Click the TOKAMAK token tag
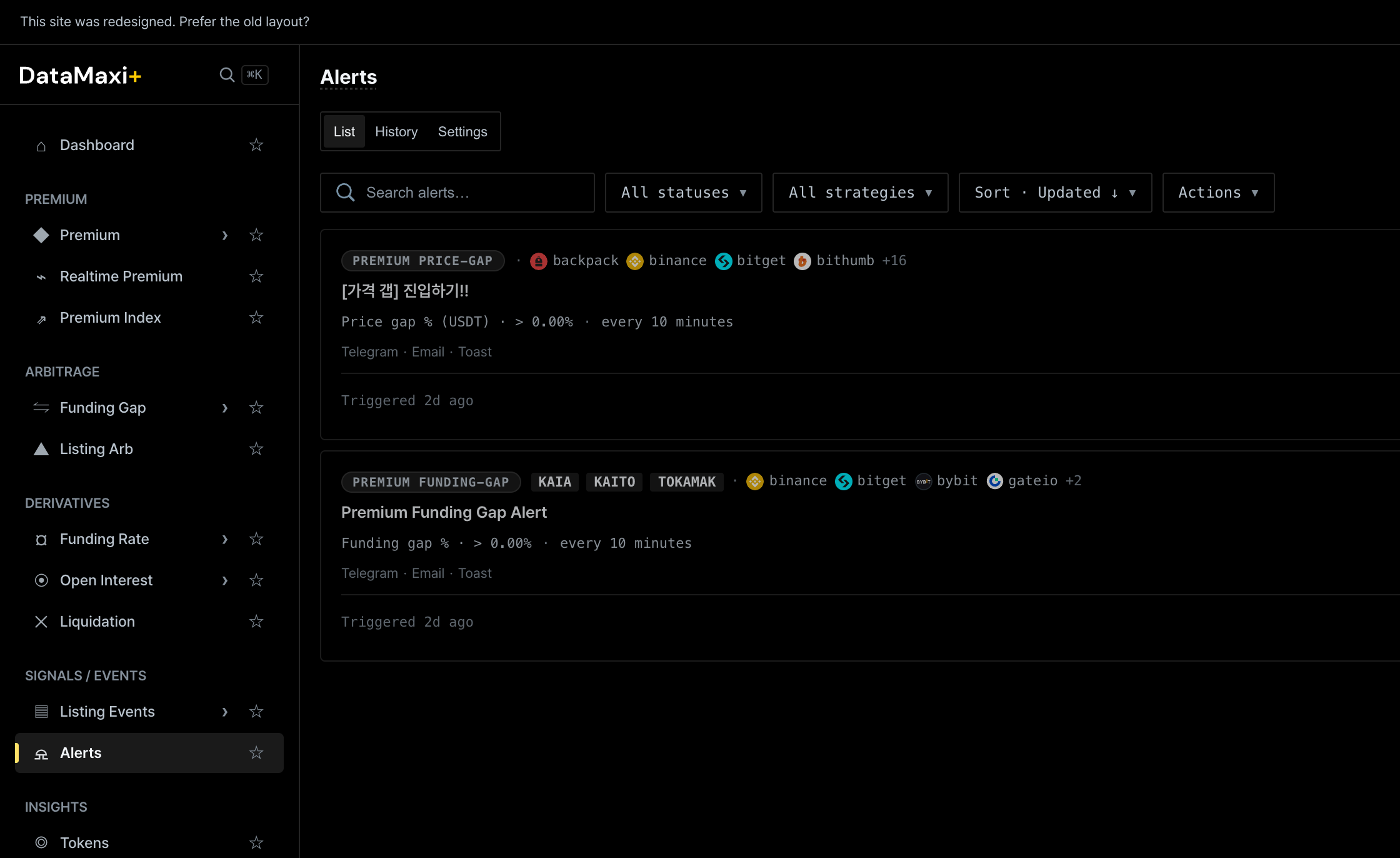 click(x=687, y=482)
